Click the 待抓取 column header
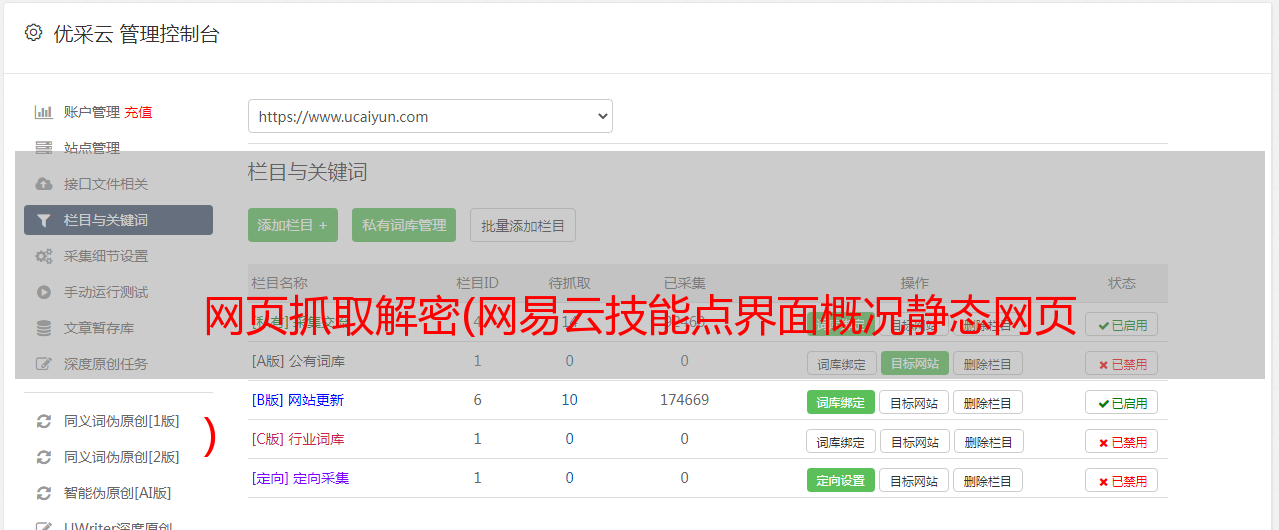This screenshot has width=1279, height=530. tap(569, 283)
